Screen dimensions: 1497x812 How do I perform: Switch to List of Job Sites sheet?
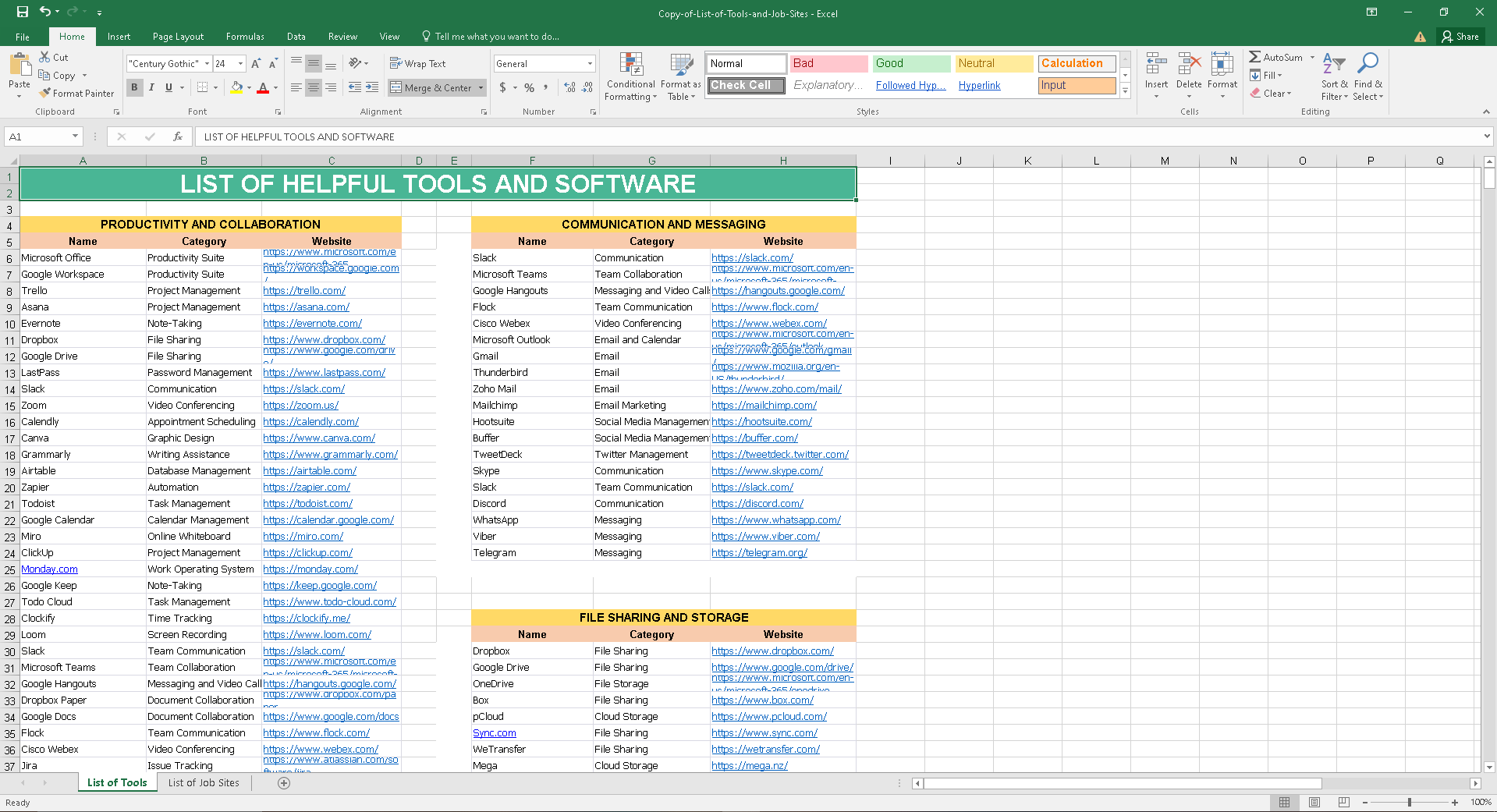(204, 783)
